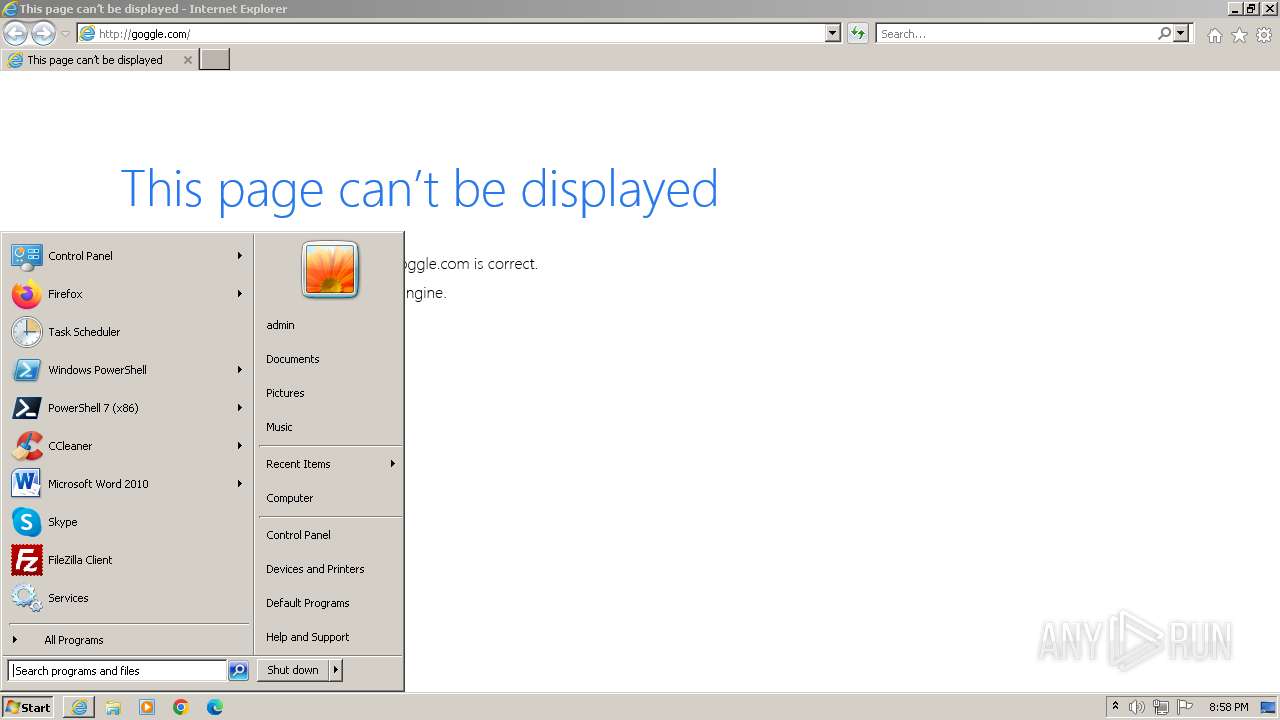Viewport: 1280px width, 720px height.
Task: Launch Google Chrome from taskbar
Action: pos(181,707)
